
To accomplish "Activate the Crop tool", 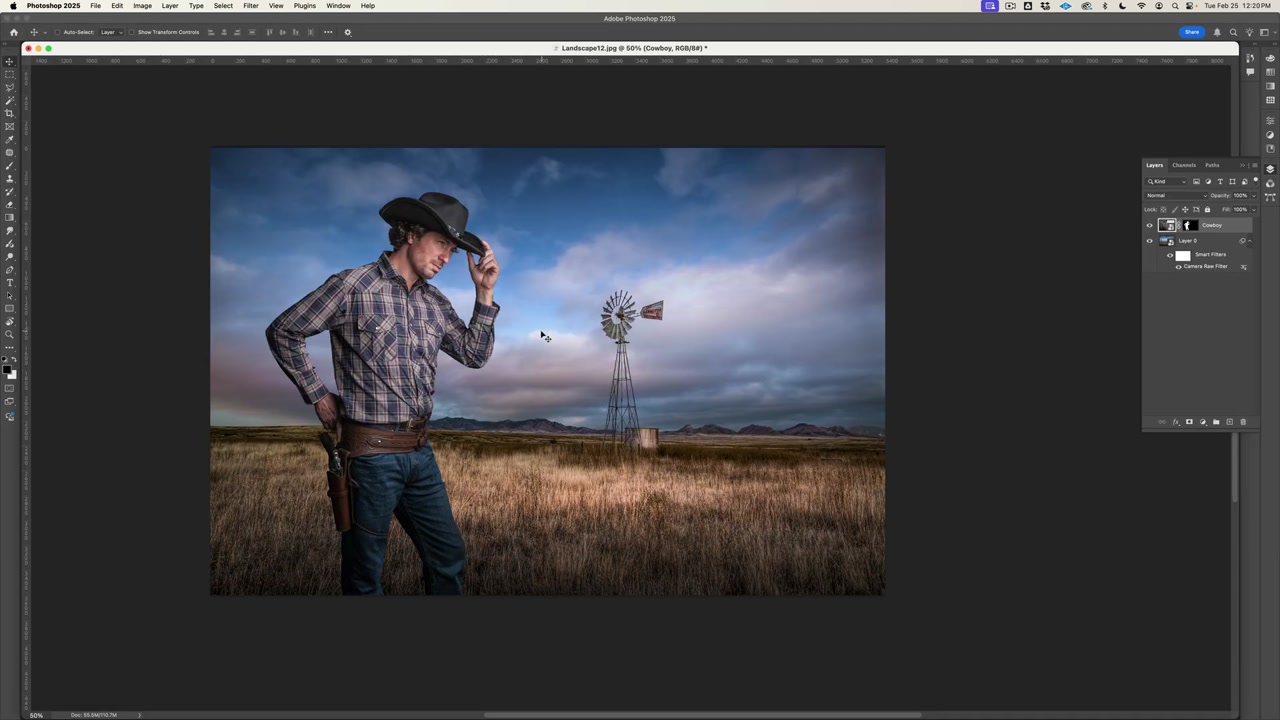I will [x=10, y=113].
